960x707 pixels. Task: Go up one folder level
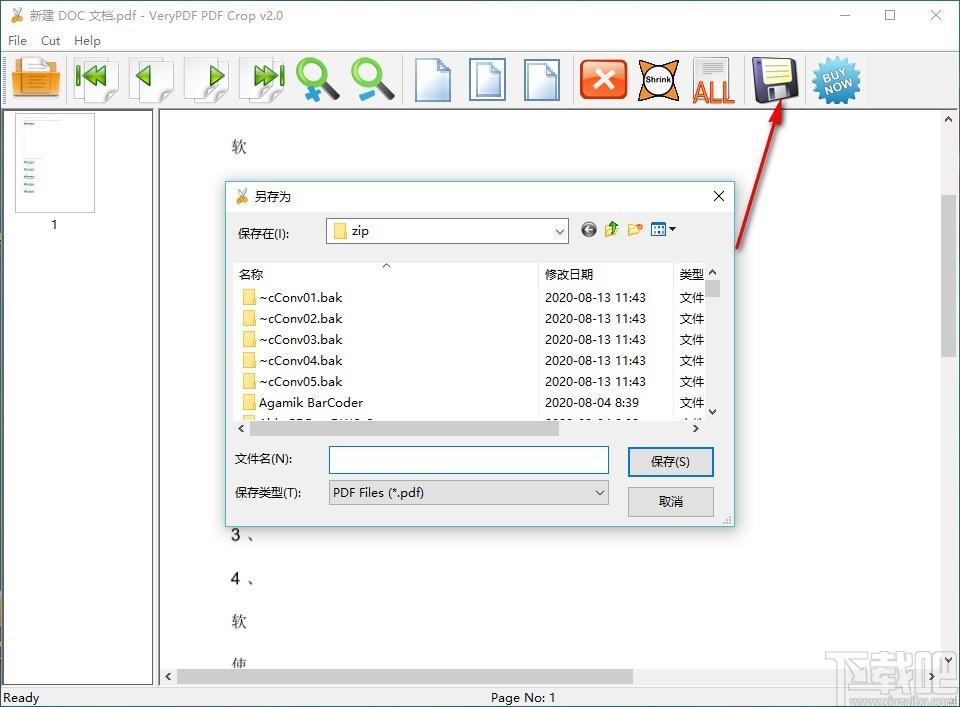612,230
